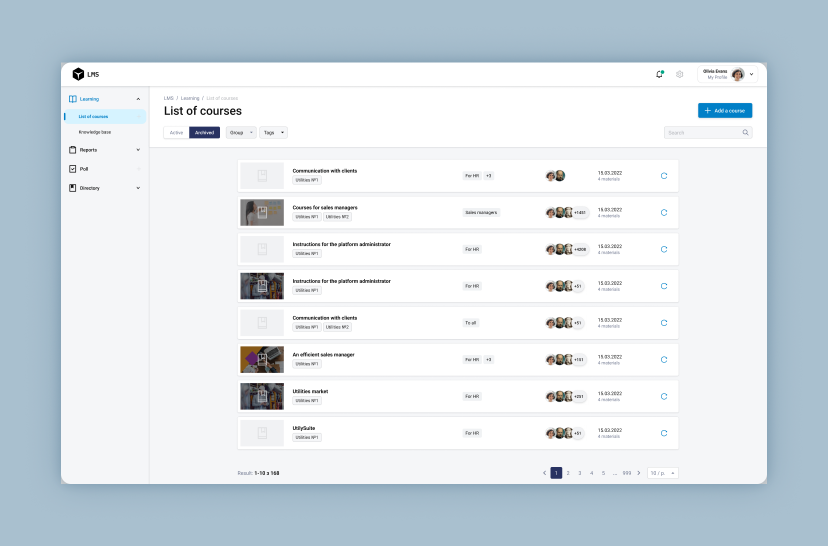828x546 pixels.
Task: Restore An efficient sales manager course
Action: [x=664, y=359]
